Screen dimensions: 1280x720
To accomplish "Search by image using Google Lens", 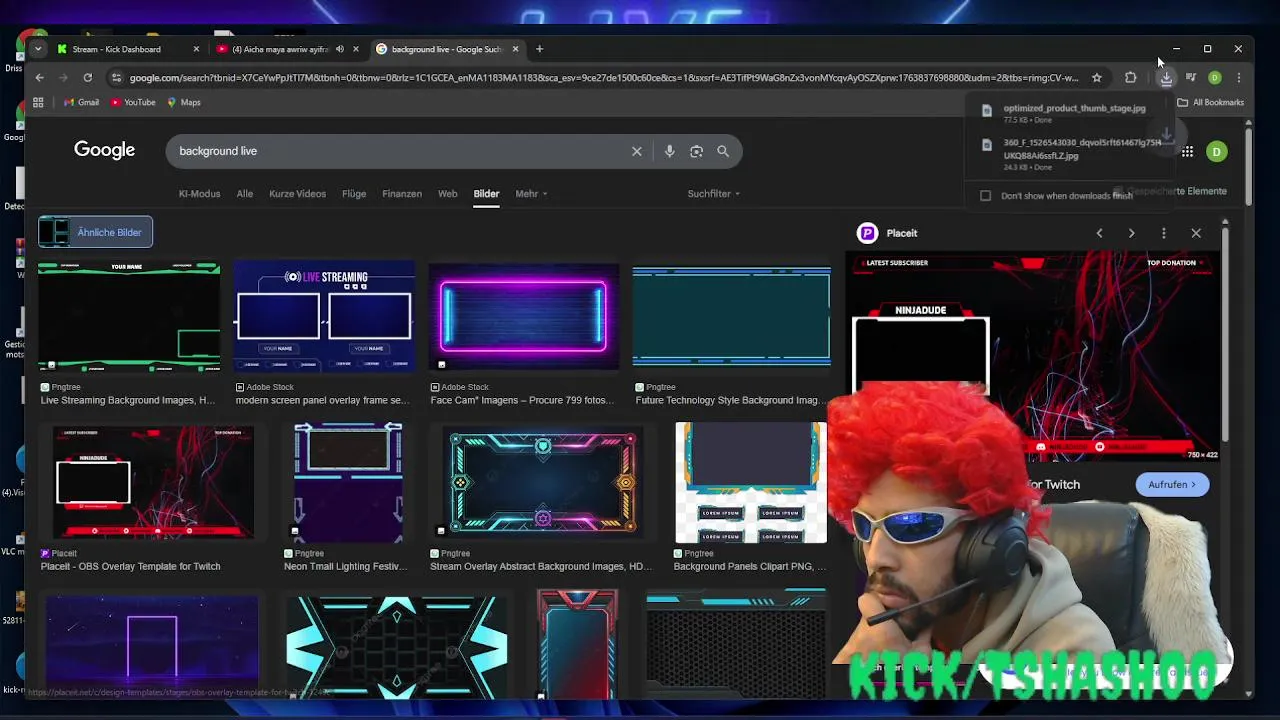I will pyautogui.click(x=697, y=151).
